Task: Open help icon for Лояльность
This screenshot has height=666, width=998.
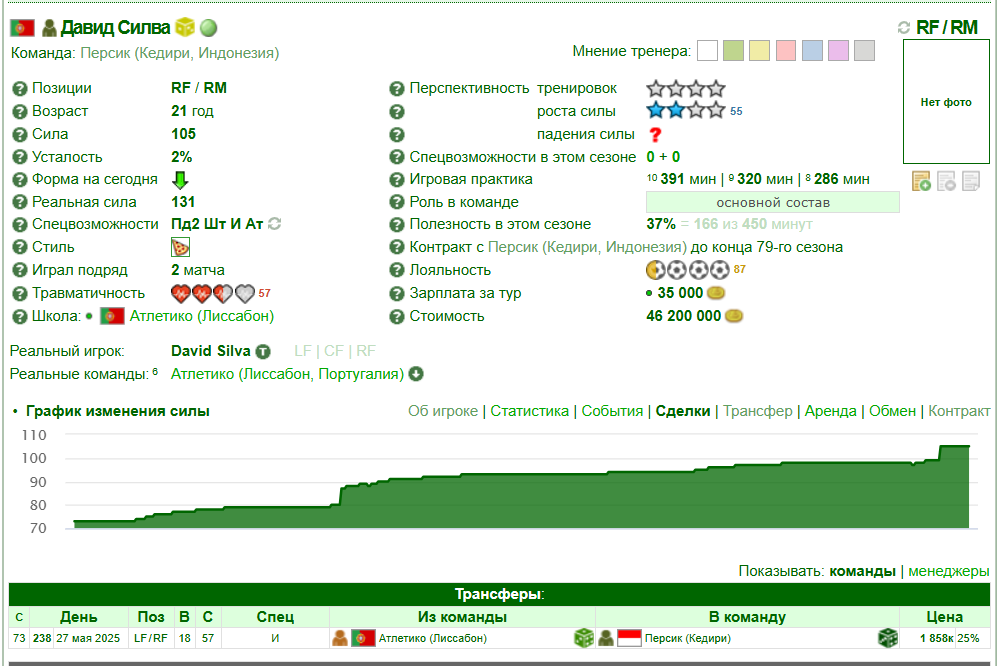Action: click(397, 271)
